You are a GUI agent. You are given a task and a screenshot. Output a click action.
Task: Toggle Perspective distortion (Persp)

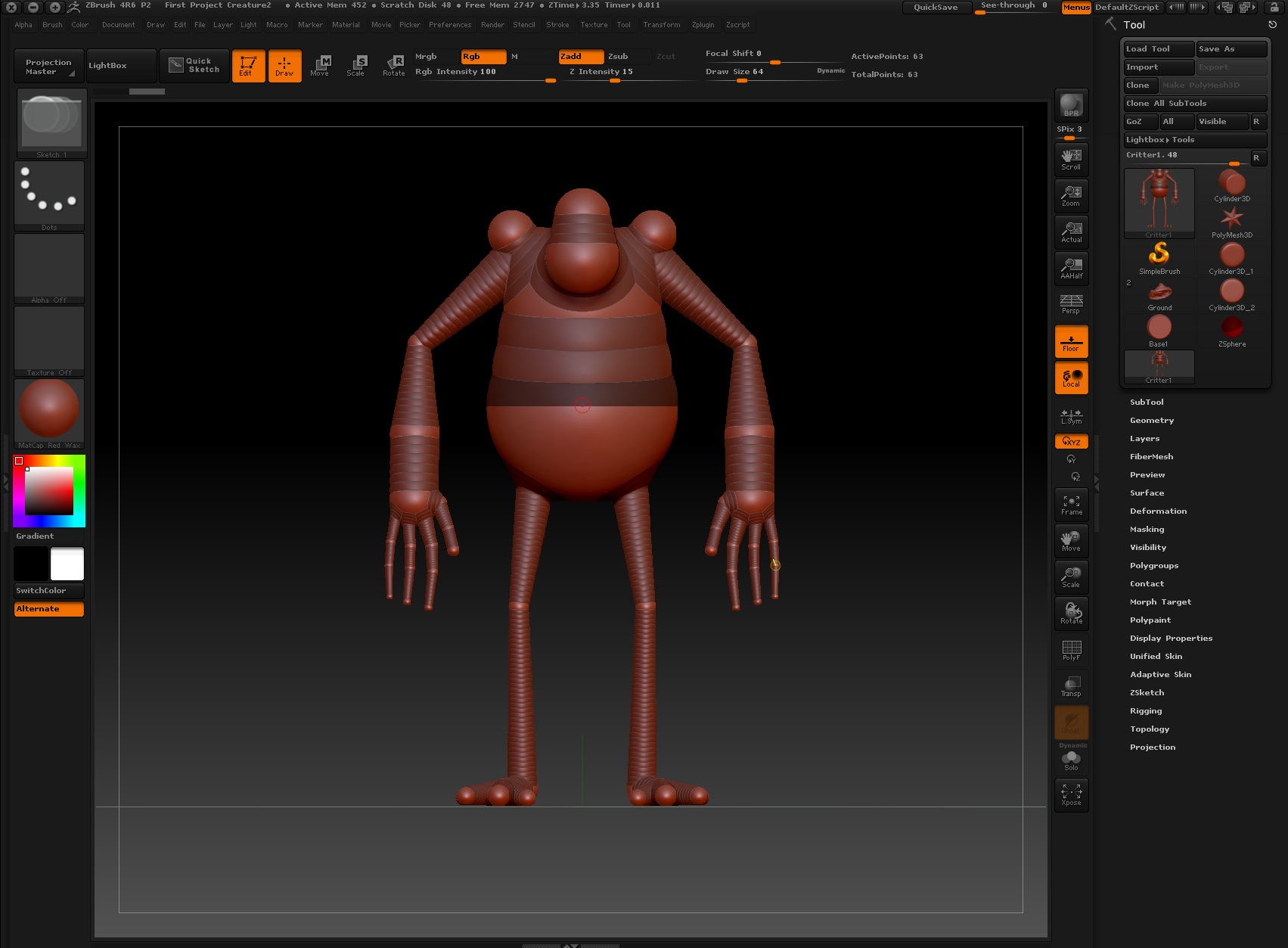[x=1071, y=304]
